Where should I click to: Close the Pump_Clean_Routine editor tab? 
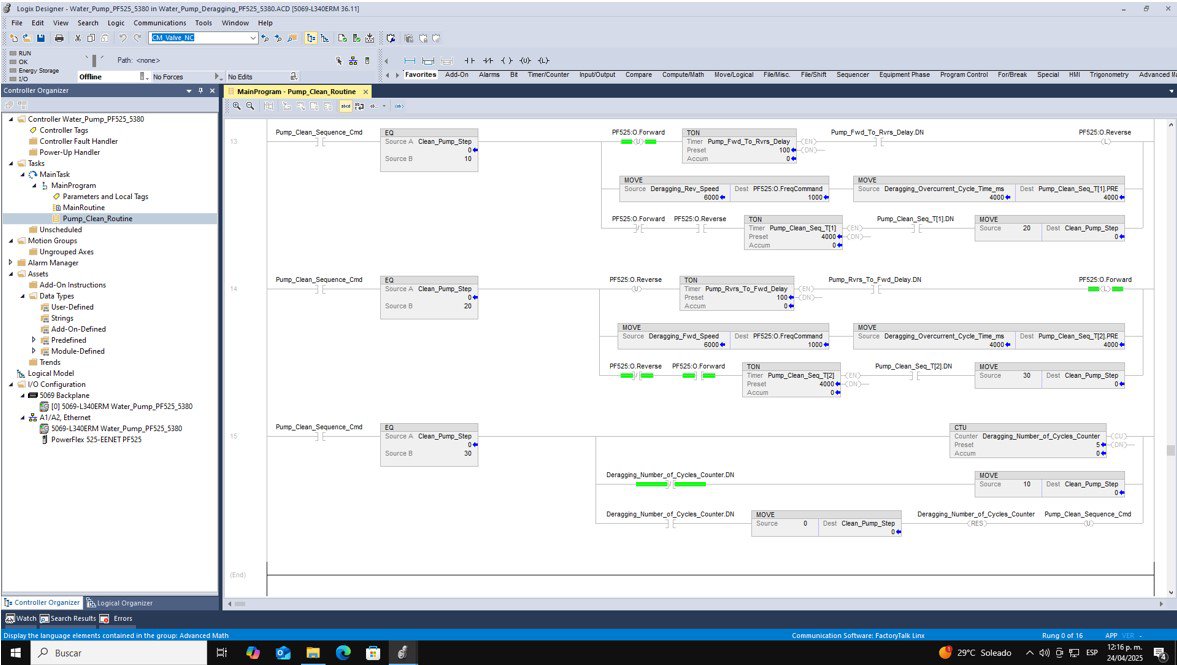pos(366,92)
